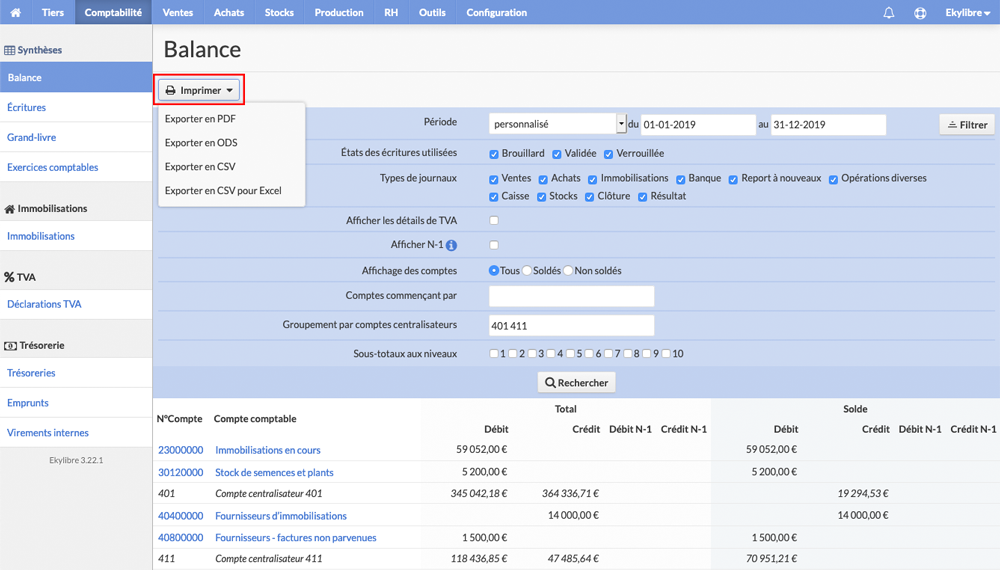Select the Tous radio button

tap(494, 270)
